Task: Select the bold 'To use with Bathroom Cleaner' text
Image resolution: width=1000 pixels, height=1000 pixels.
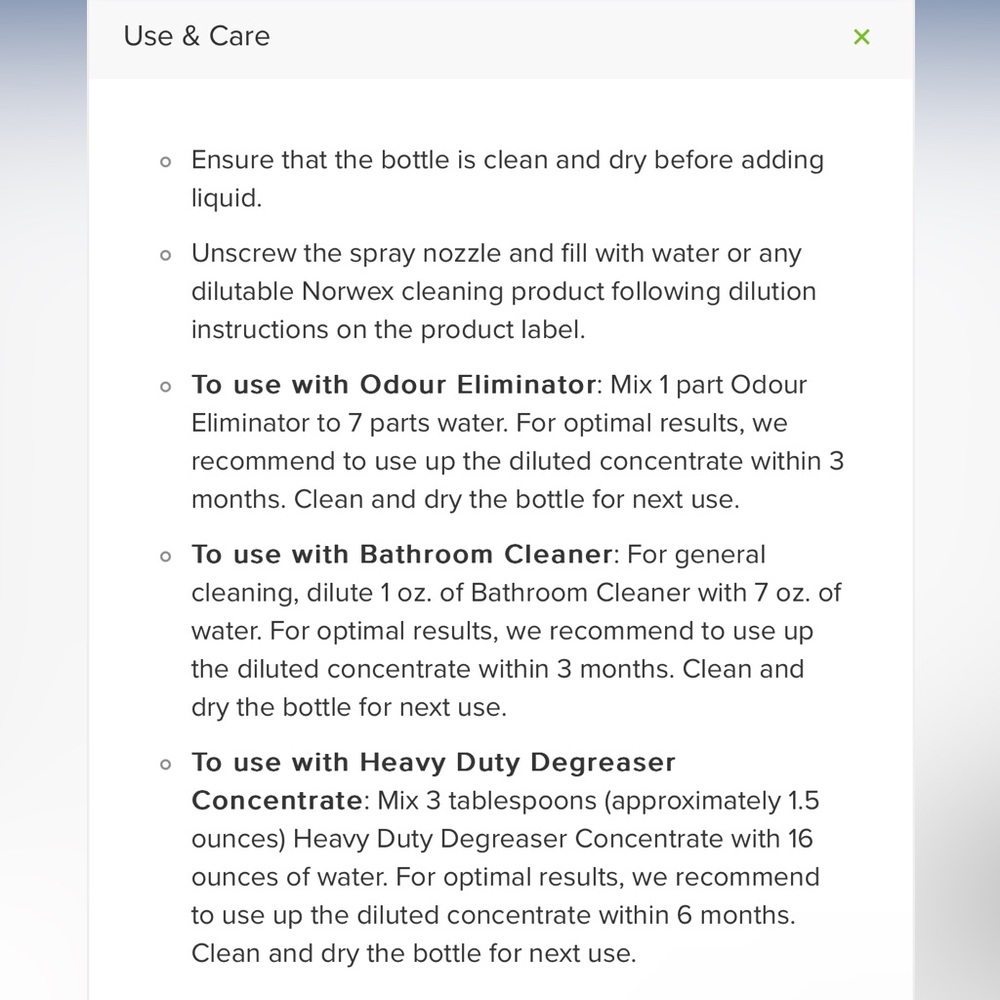Action: (402, 554)
